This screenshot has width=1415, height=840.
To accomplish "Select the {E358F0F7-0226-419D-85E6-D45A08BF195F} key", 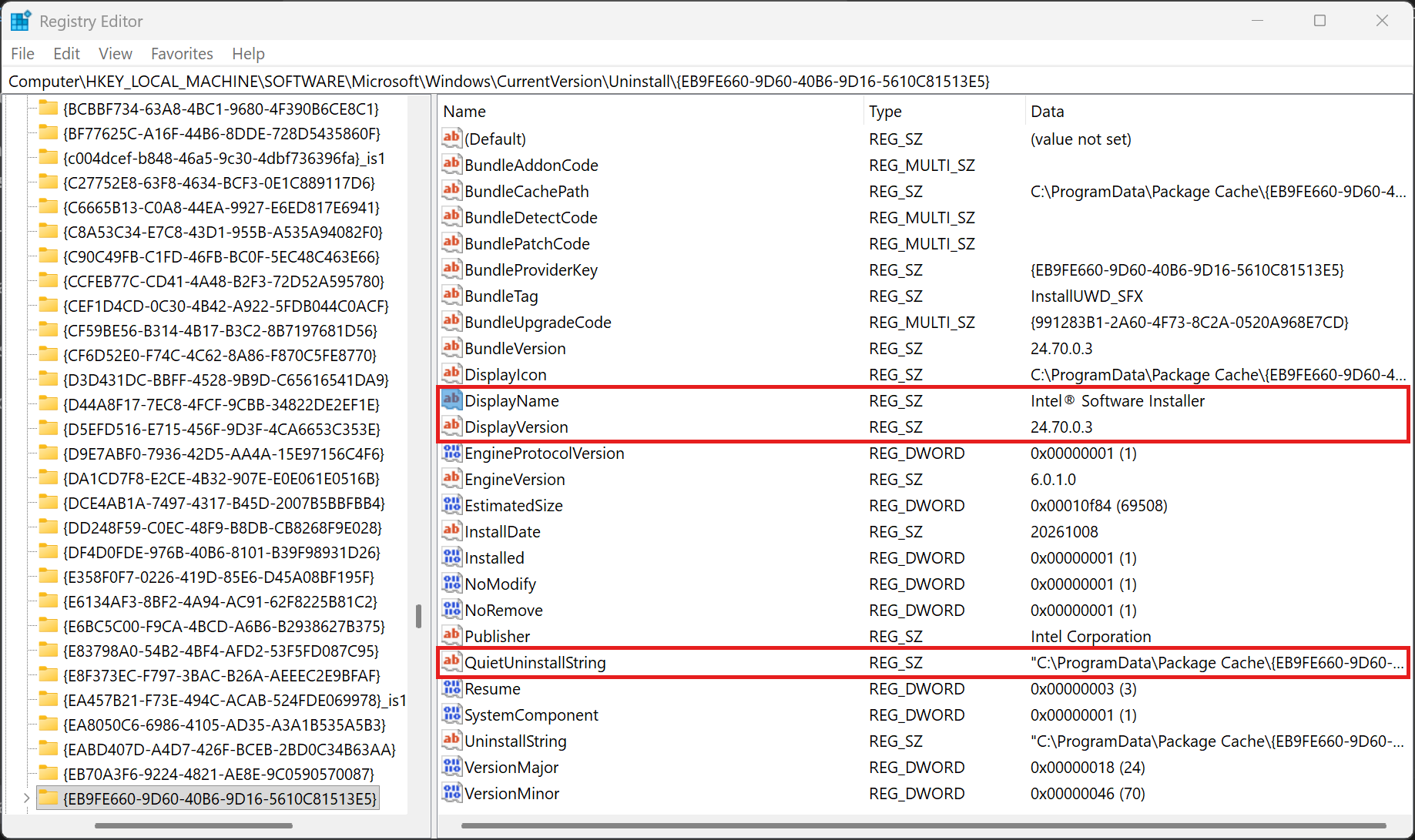I will [x=219, y=577].
